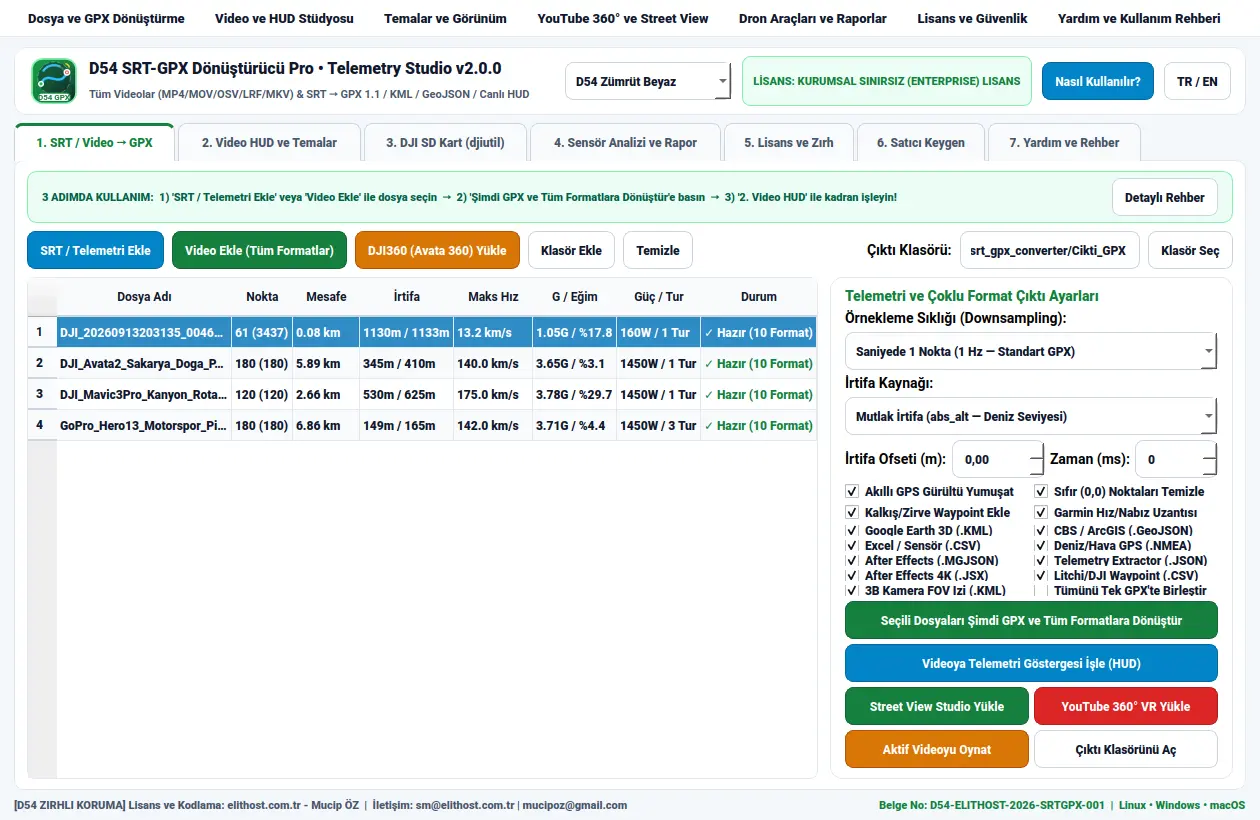Click the Temizle button
Screen dimensions: 1260x820
click(658, 250)
